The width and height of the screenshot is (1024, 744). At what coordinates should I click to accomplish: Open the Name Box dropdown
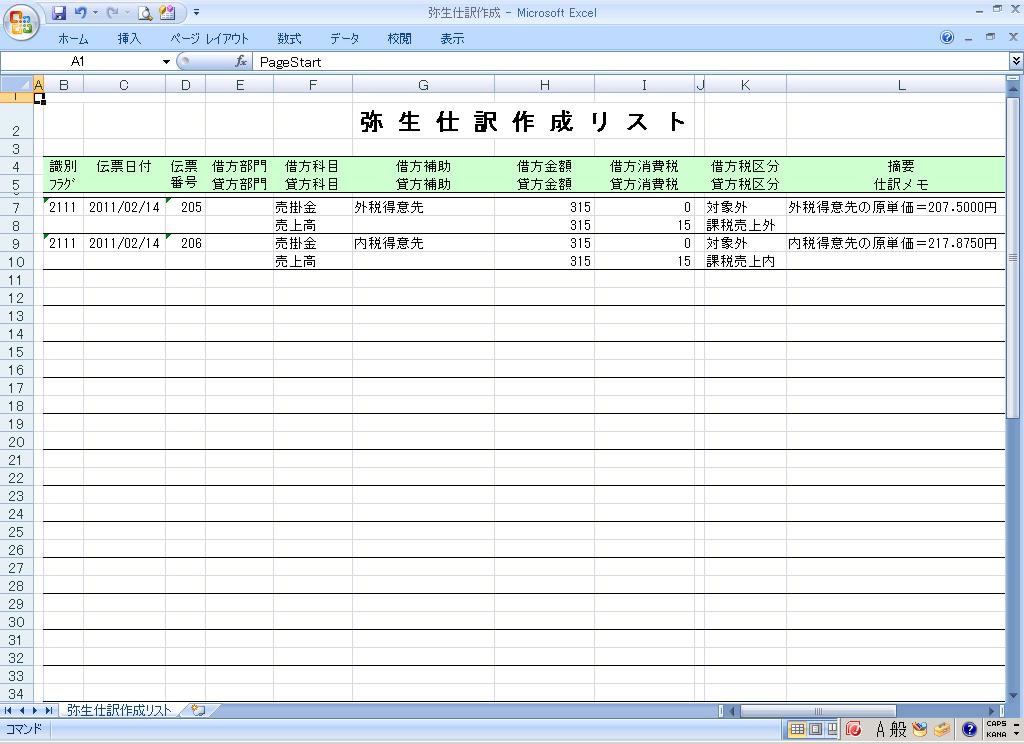coord(167,62)
